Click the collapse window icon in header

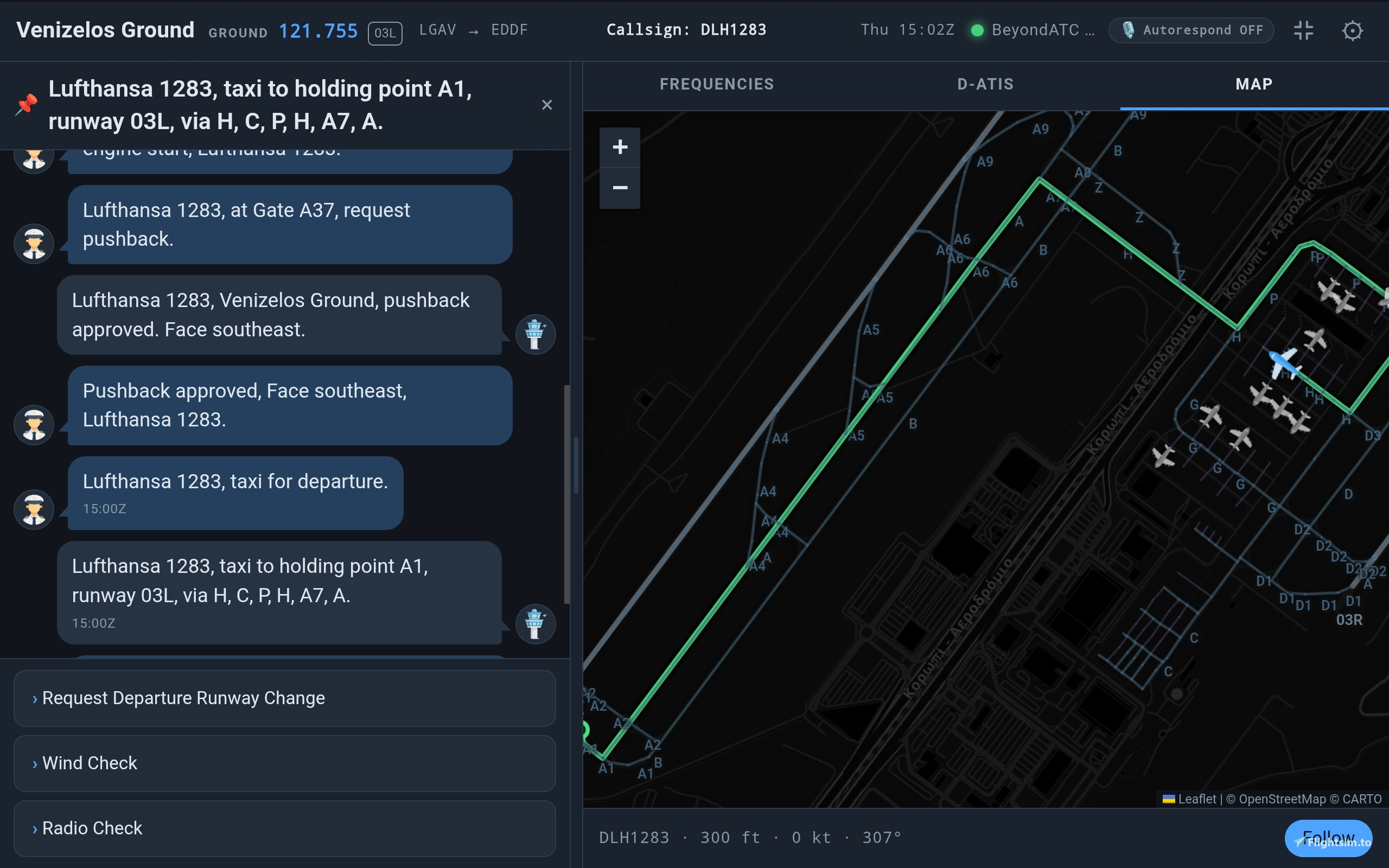[1303, 30]
